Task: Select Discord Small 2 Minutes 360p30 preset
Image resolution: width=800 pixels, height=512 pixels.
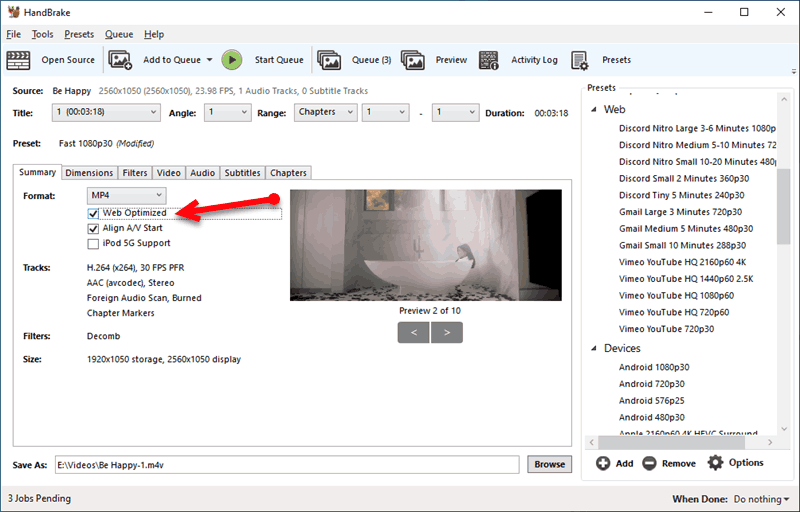Action: [x=684, y=178]
